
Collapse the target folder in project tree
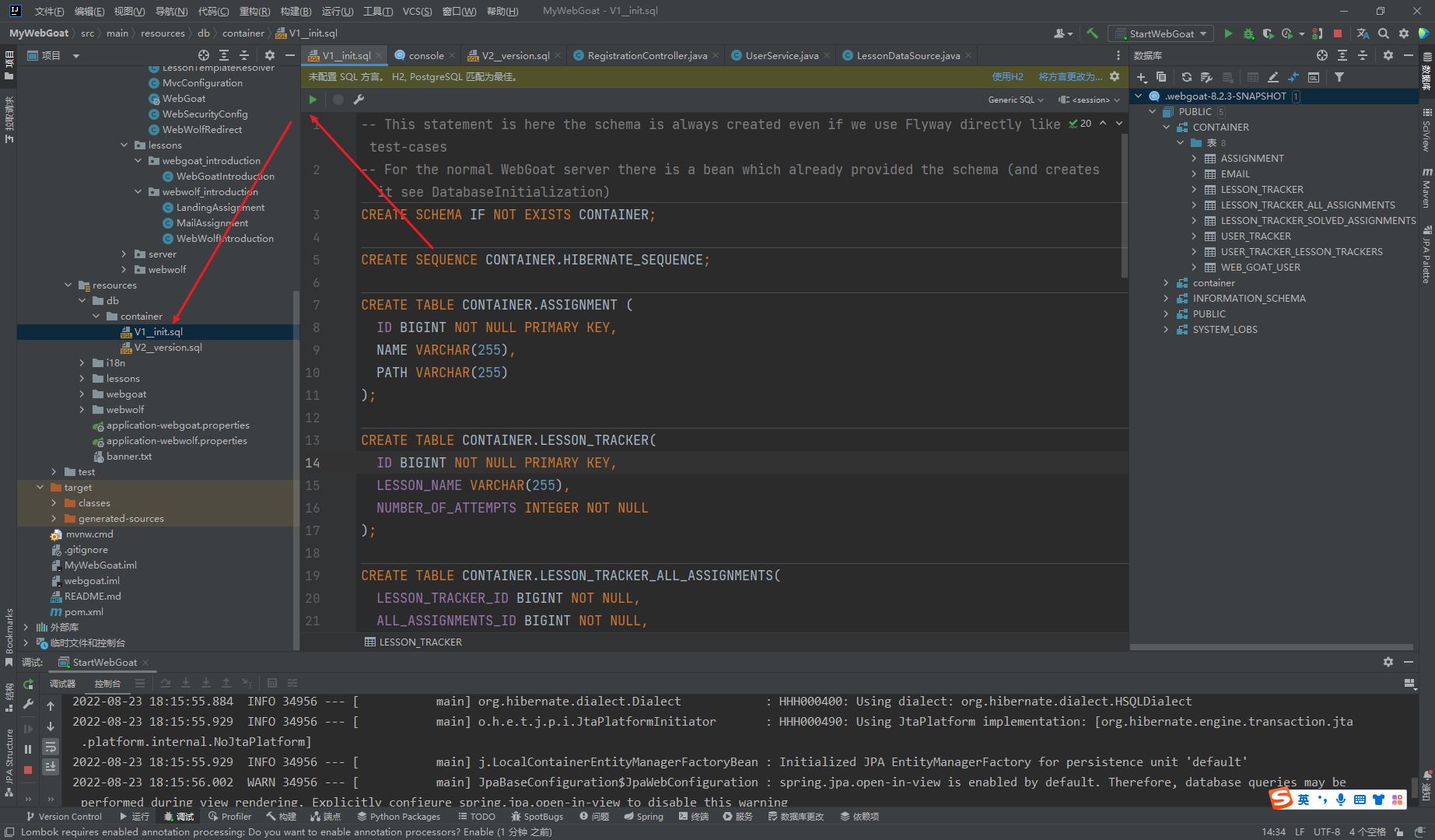40,488
